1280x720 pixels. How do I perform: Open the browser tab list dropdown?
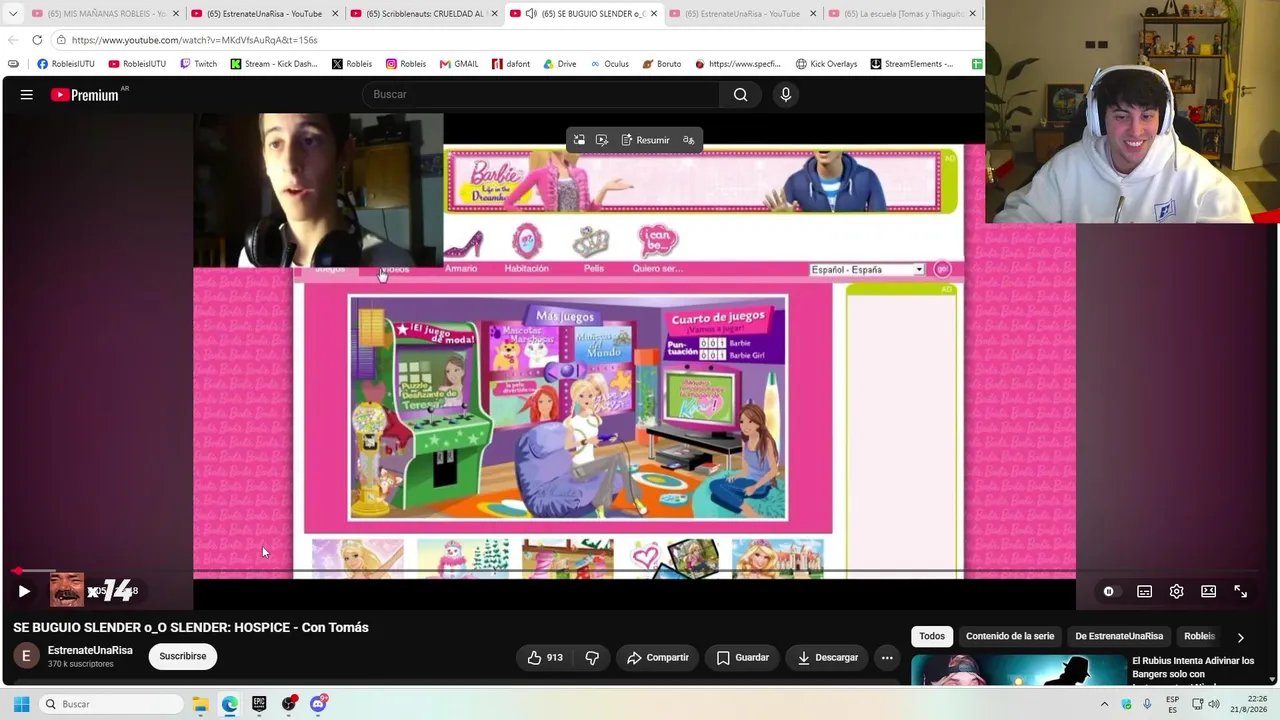12,14
